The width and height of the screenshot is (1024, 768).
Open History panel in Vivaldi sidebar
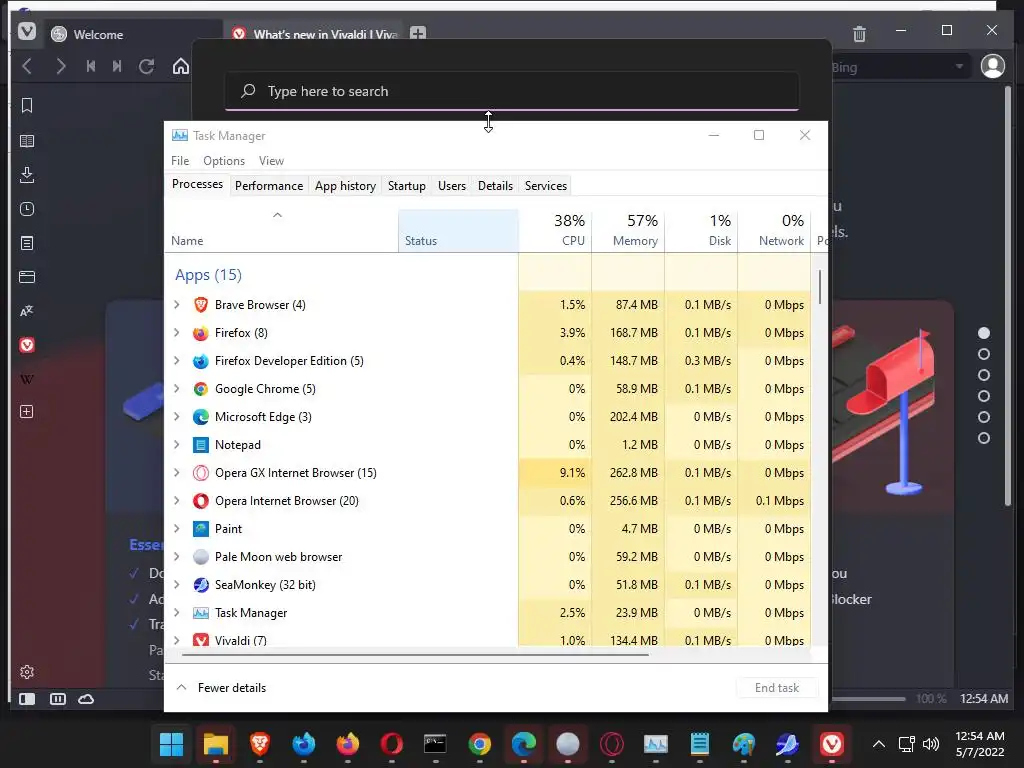[27, 209]
